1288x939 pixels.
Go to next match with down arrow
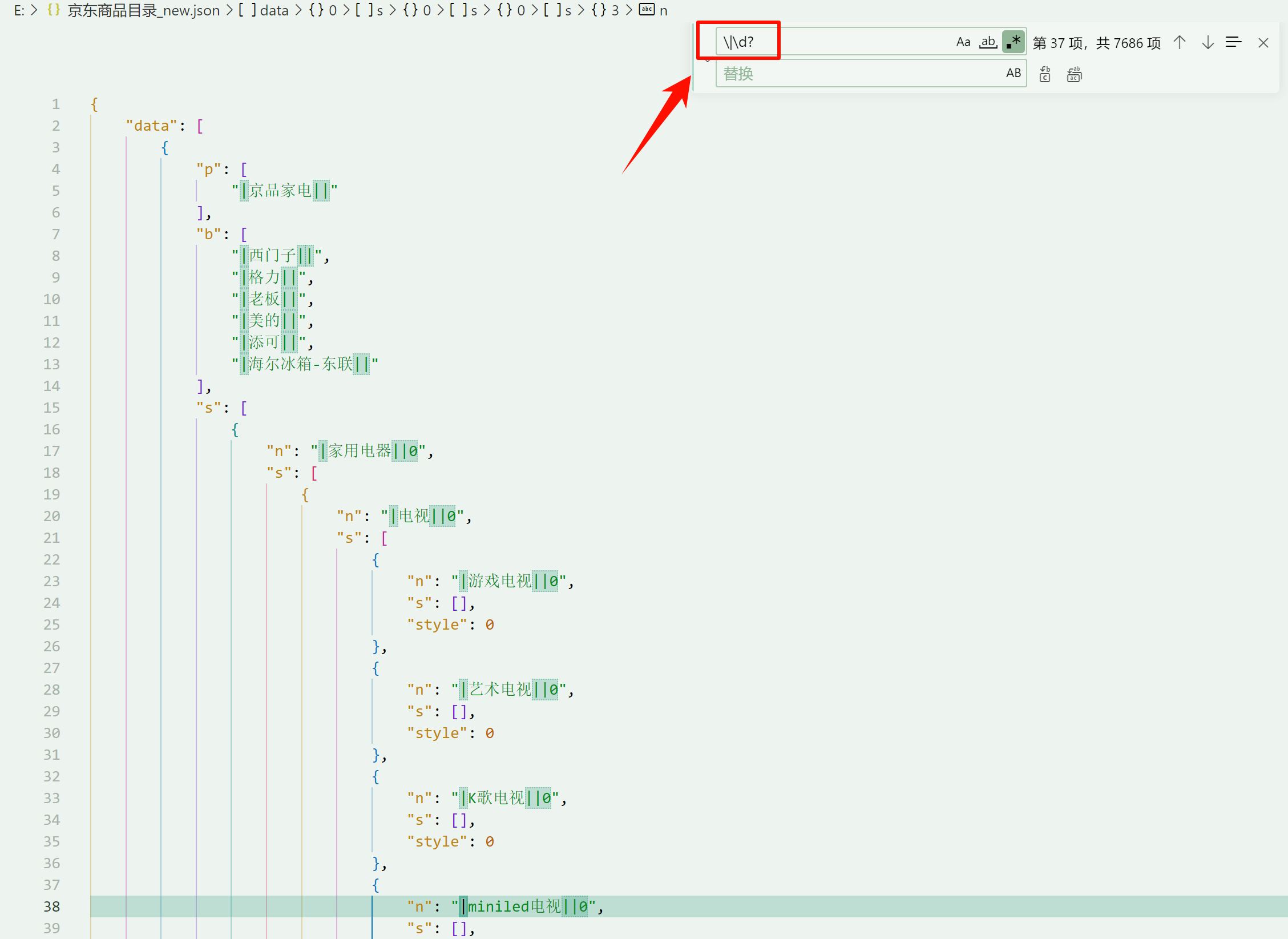pos(1208,43)
